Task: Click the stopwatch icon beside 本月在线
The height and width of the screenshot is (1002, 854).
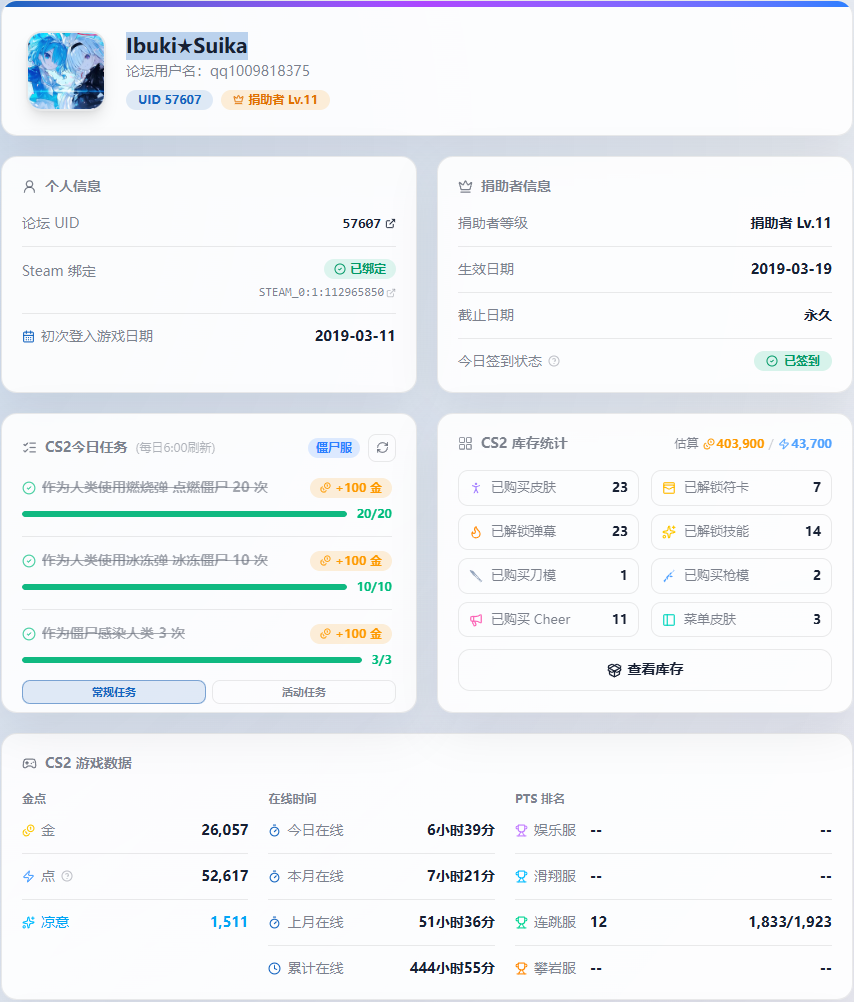Action: pos(274,877)
